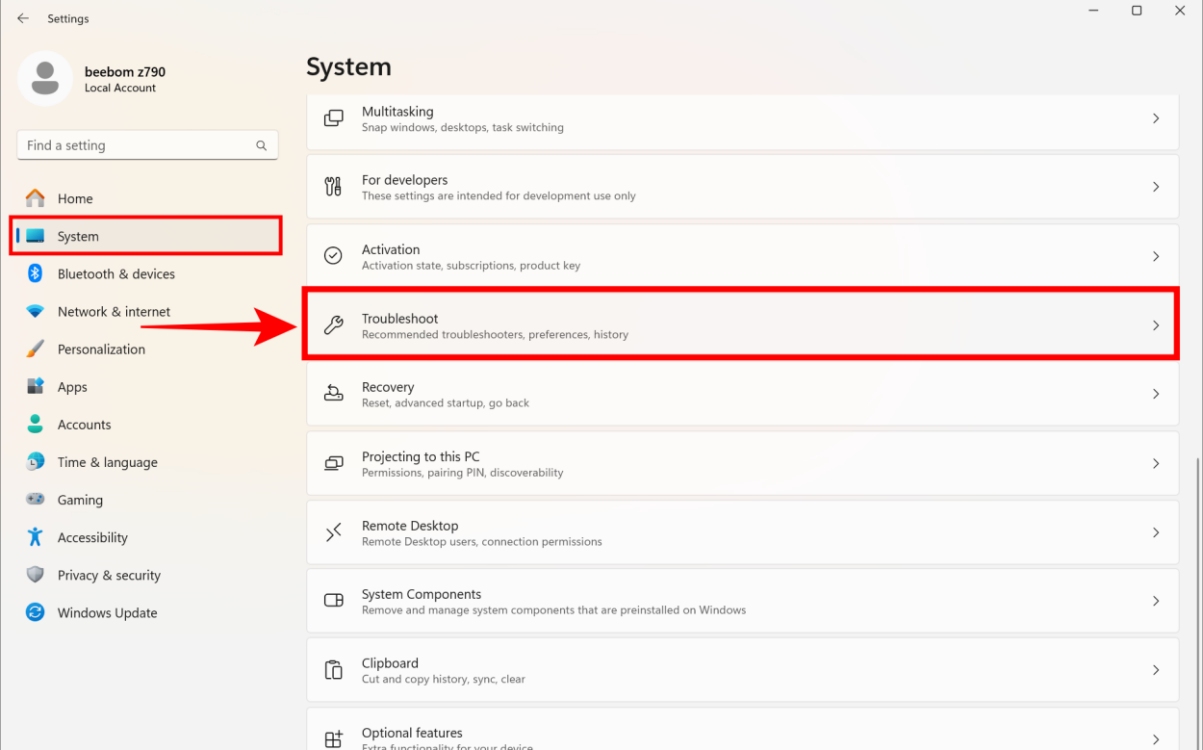Click the For developers icon
1203x750 pixels.
coord(332,187)
